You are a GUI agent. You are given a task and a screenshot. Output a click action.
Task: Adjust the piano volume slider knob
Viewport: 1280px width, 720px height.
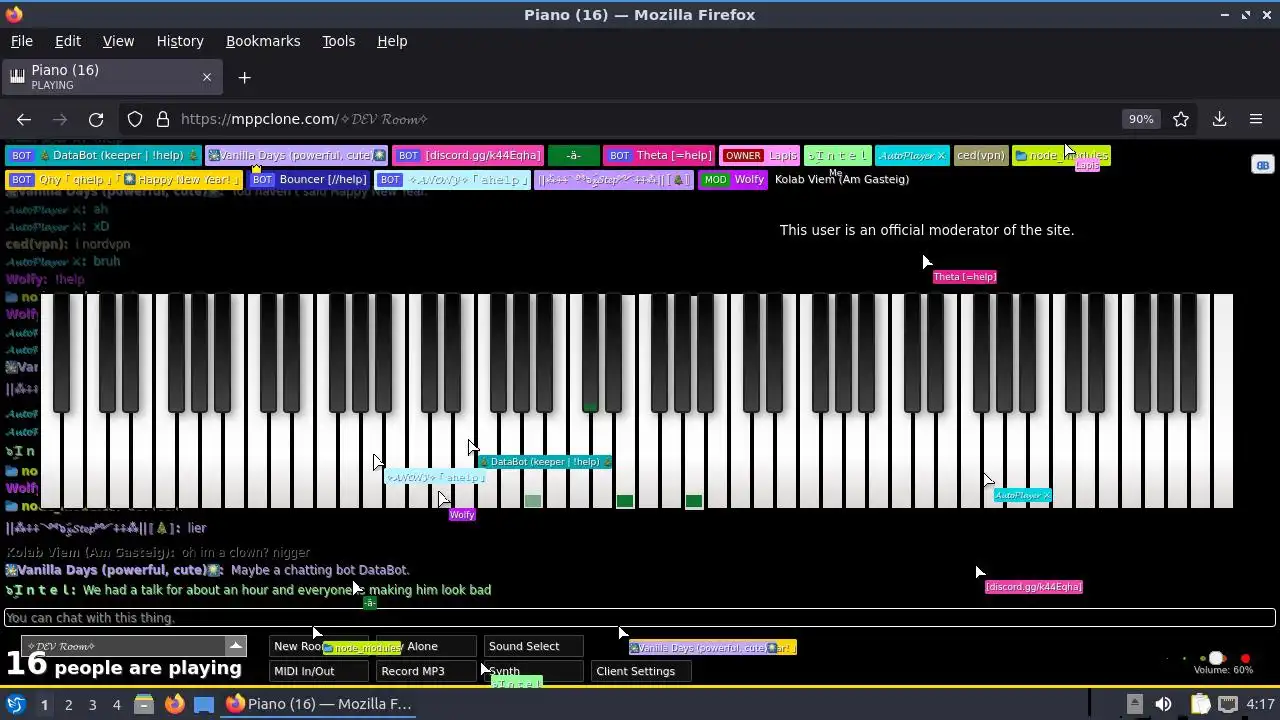pyautogui.click(x=1216, y=658)
